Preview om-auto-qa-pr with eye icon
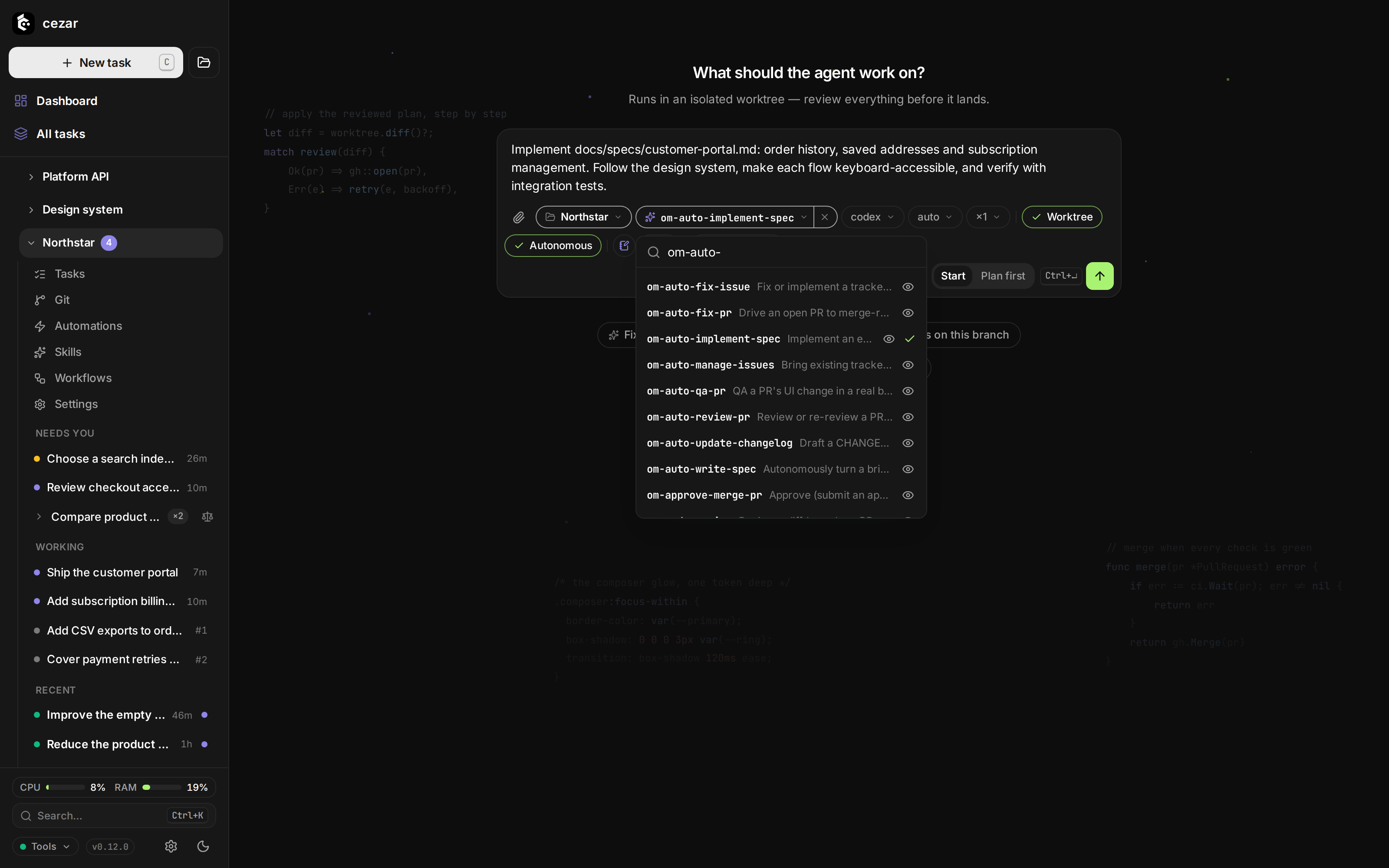 click(908, 391)
